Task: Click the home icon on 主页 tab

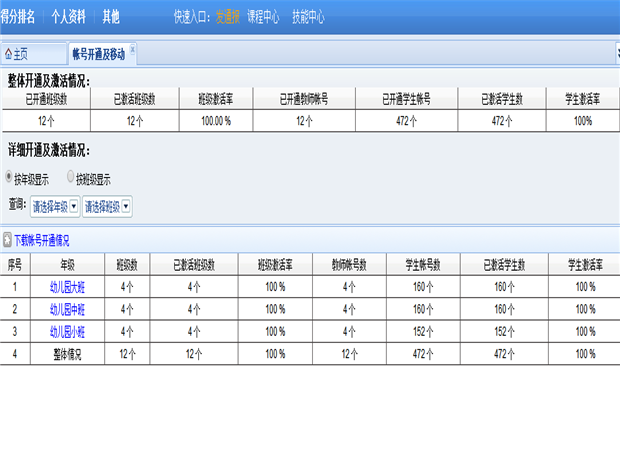Action: coord(8,53)
